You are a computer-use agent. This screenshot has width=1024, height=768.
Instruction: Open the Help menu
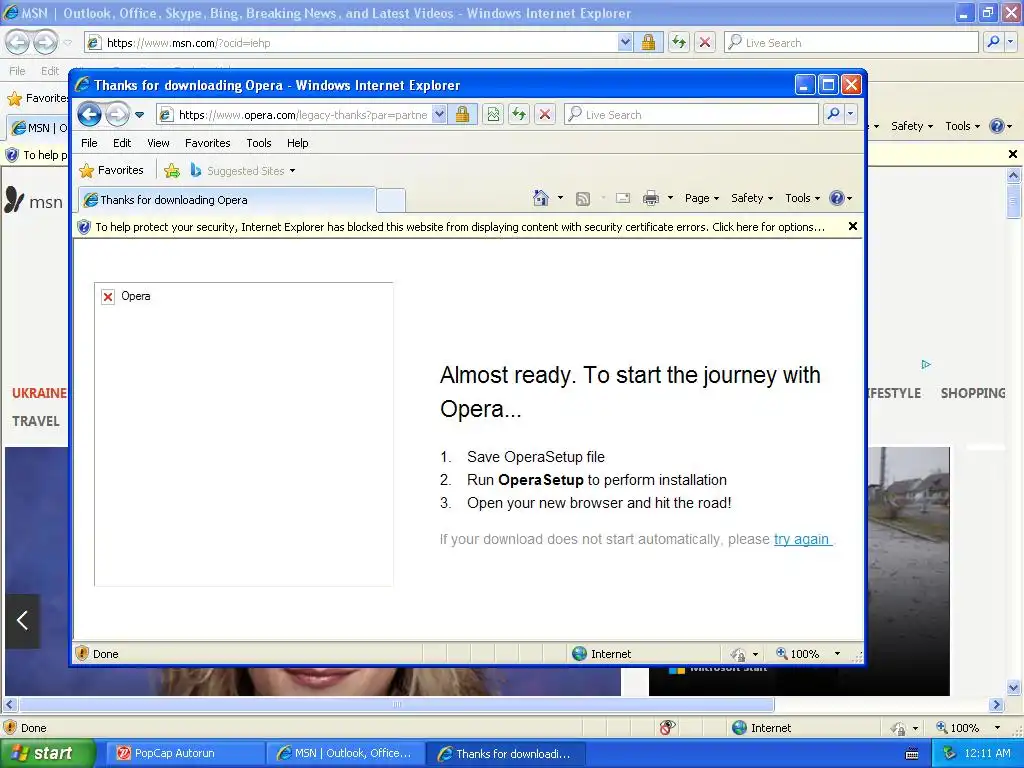coord(297,143)
